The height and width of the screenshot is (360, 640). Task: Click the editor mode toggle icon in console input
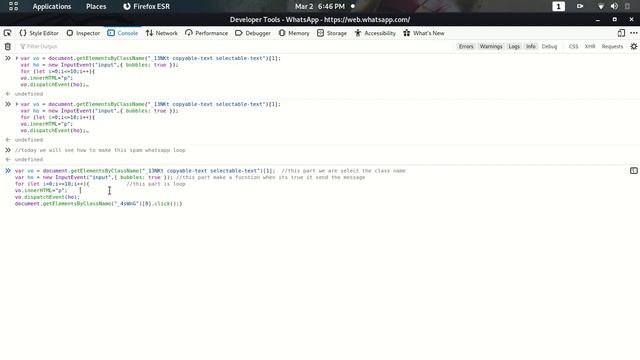pyautogui.click(x=633, y=171)
